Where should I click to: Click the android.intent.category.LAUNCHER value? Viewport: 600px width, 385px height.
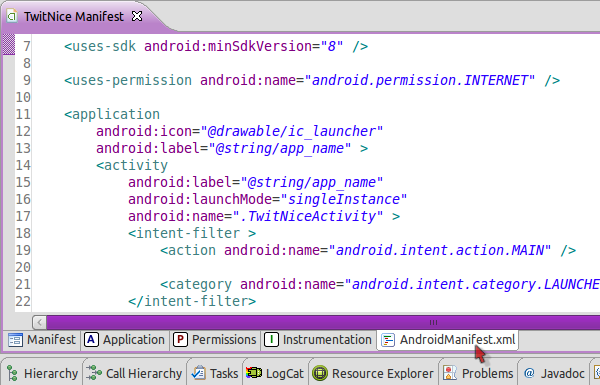click(472, 284)
